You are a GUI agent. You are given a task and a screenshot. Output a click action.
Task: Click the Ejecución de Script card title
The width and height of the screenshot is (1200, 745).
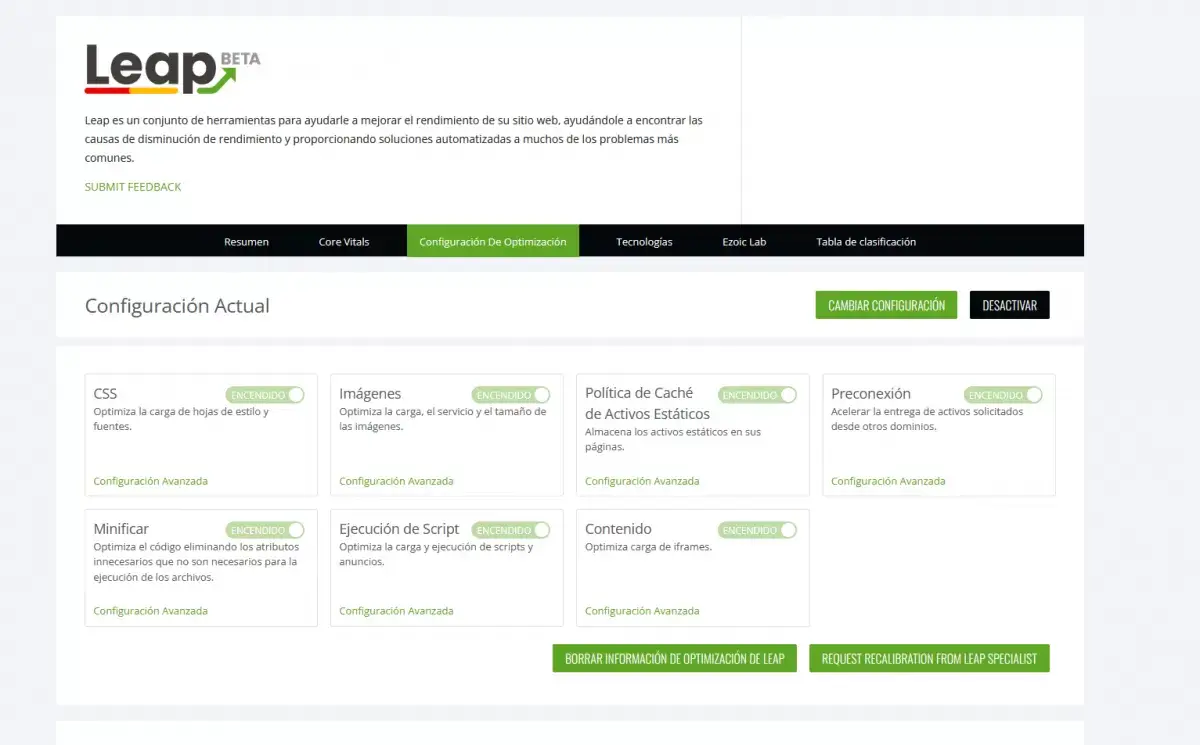[x=399, y=529]
